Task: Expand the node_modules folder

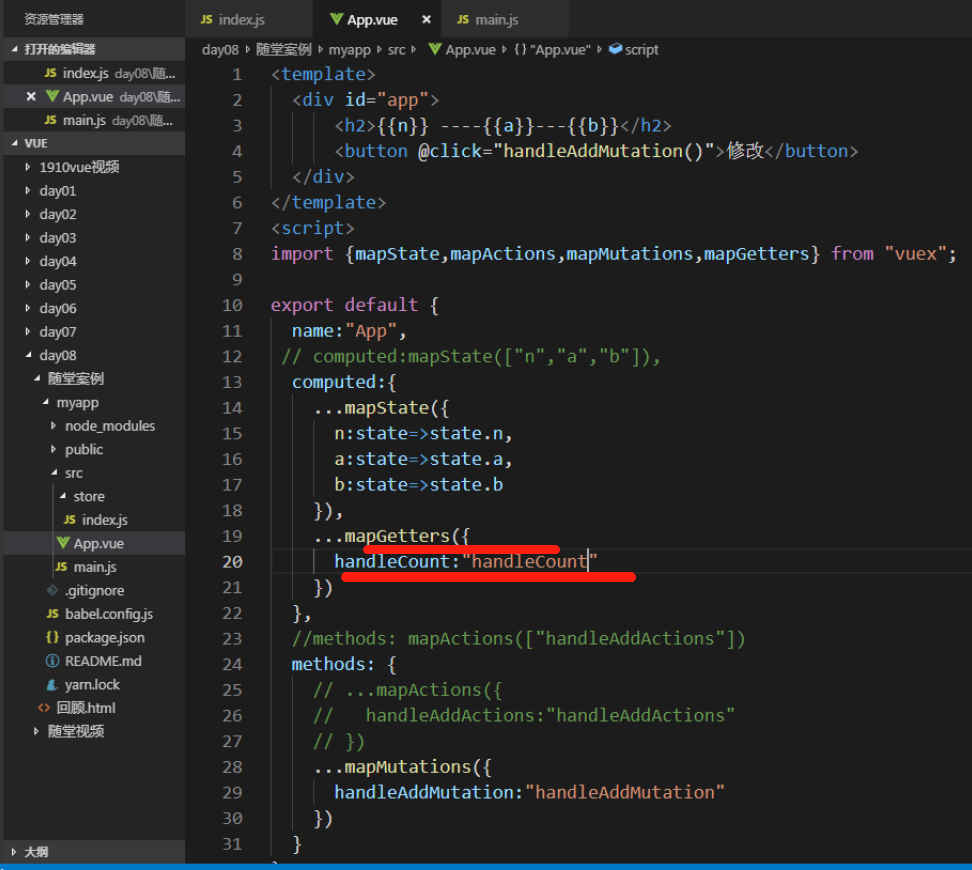Action: (x=53, y=425)
